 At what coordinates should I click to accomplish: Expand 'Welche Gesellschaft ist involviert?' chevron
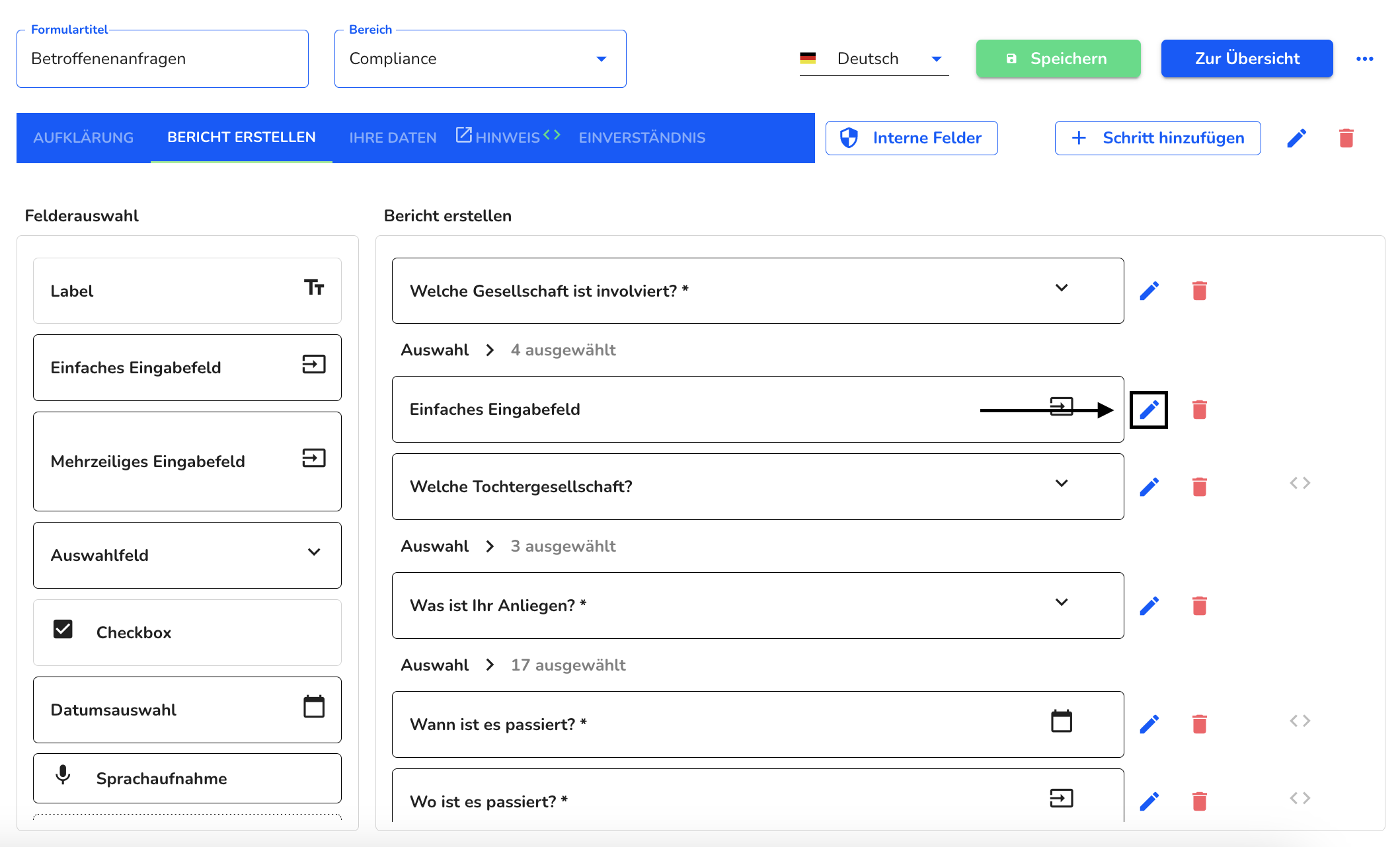click(1062, 287)
